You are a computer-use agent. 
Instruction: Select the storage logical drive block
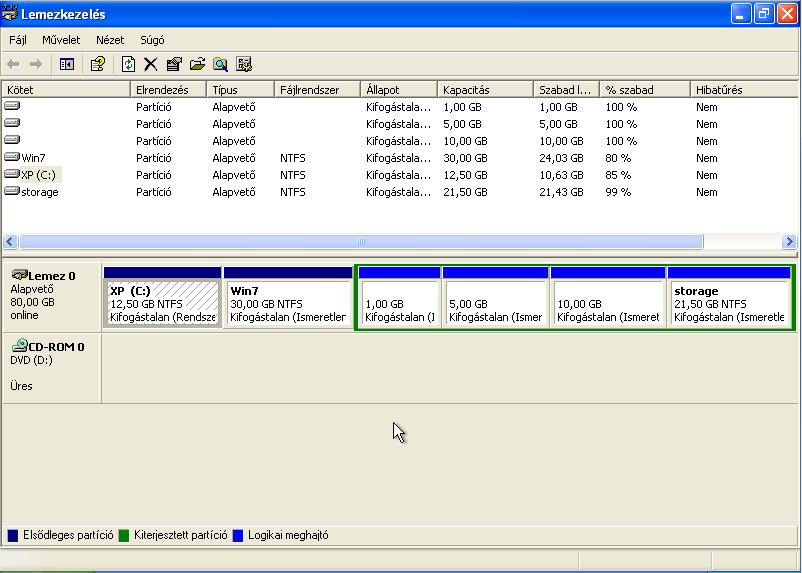click(x=729, y=297)
